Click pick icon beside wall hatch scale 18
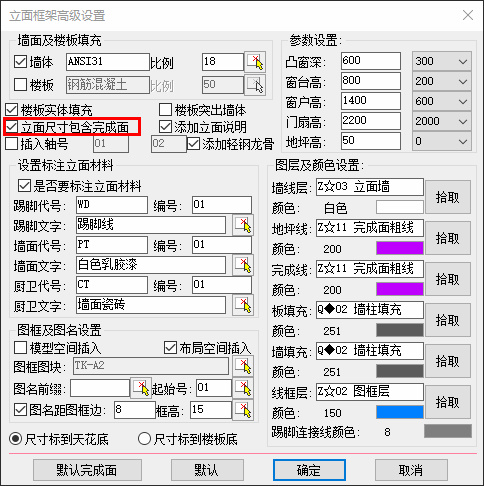Screen dimensions: 484x486 point(255,62)
